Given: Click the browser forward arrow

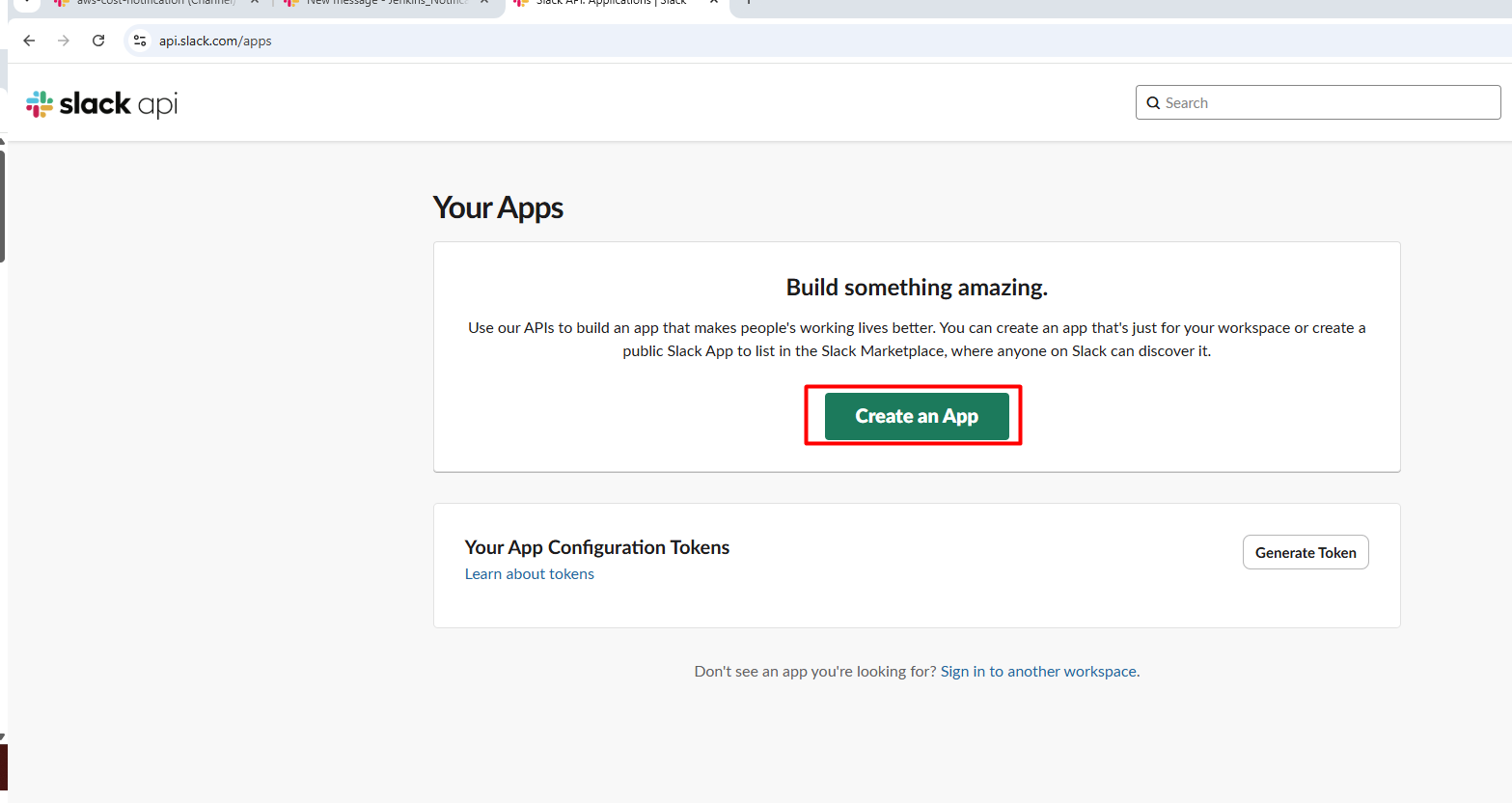Looking at the screenshot, I should point(64,41).
